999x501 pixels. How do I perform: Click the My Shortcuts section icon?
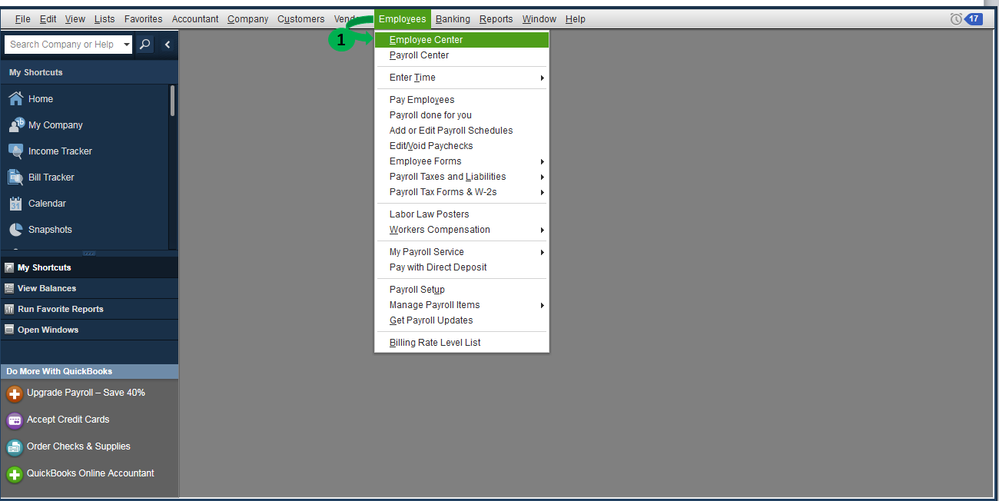point(9,268)
